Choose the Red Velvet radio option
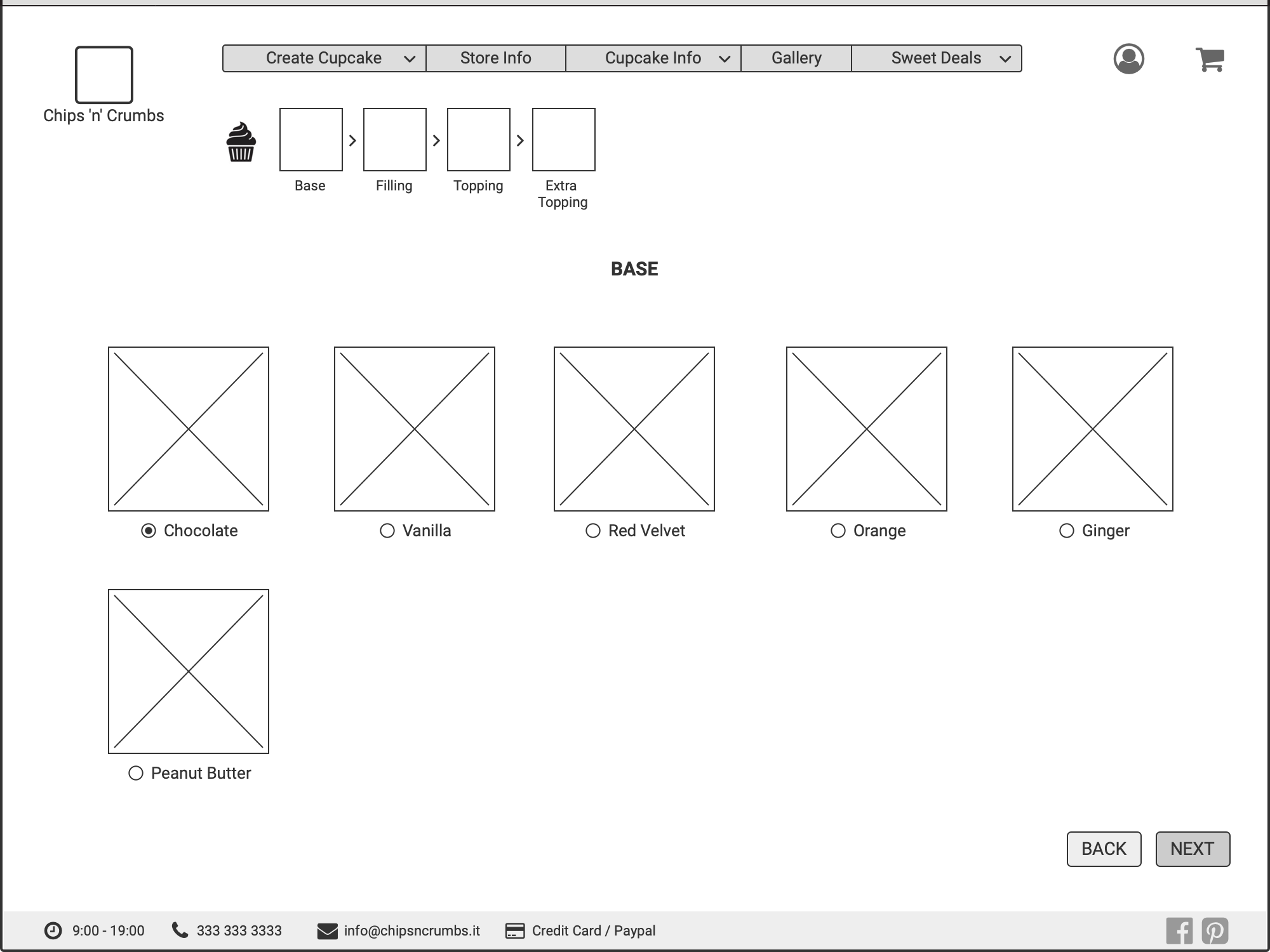1270x952 pixels. point(593,531)
